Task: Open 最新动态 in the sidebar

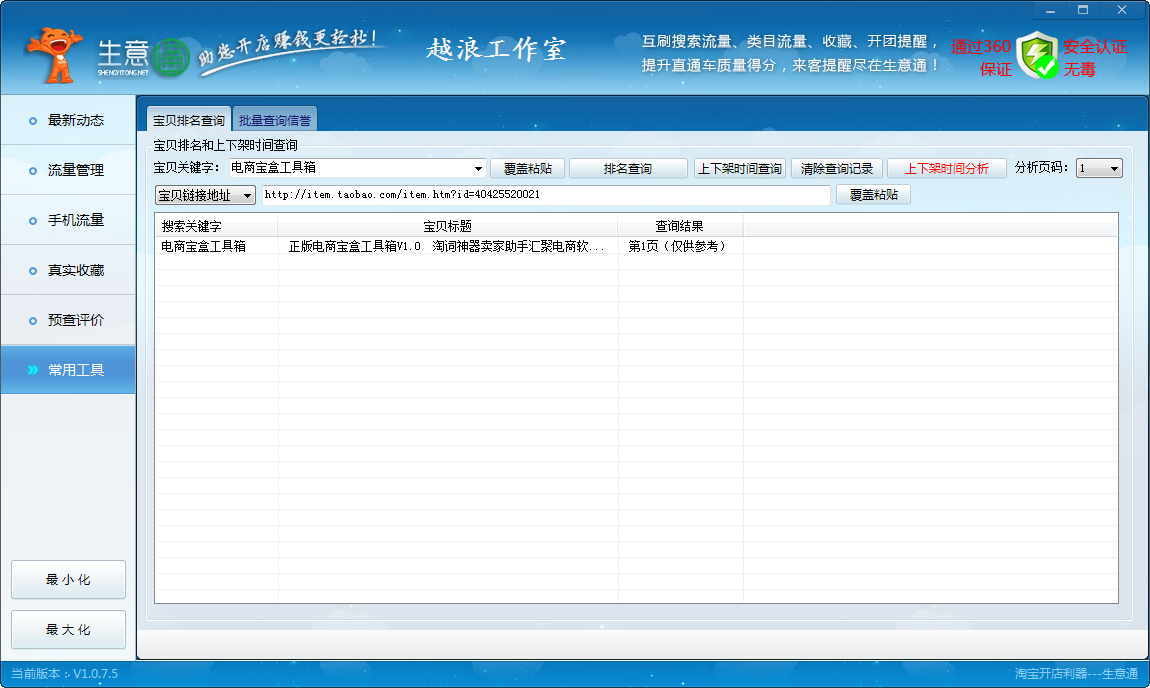Action: click(x=68, y=120)
